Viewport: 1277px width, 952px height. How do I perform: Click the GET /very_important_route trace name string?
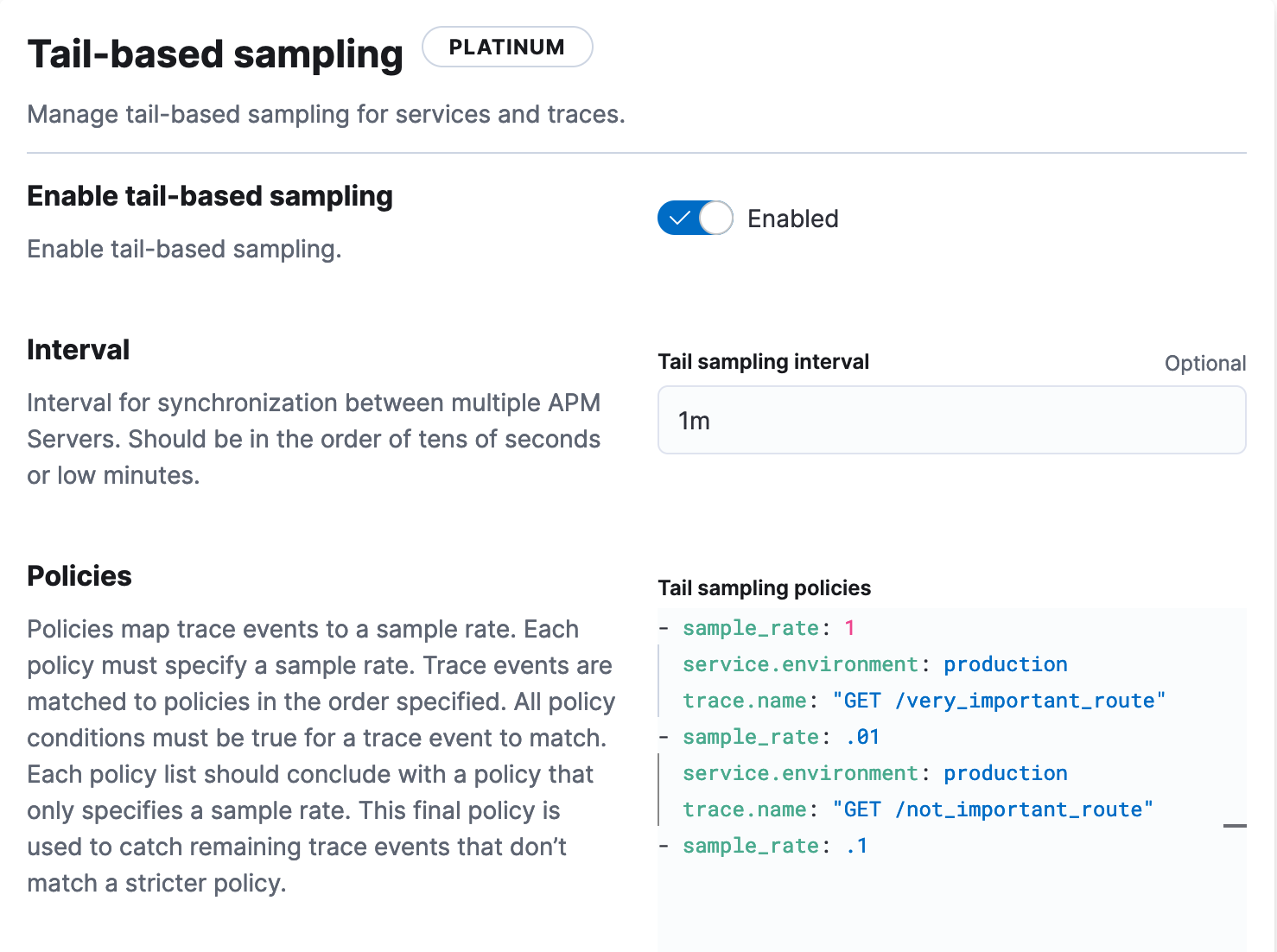[x=1000, y=701]
